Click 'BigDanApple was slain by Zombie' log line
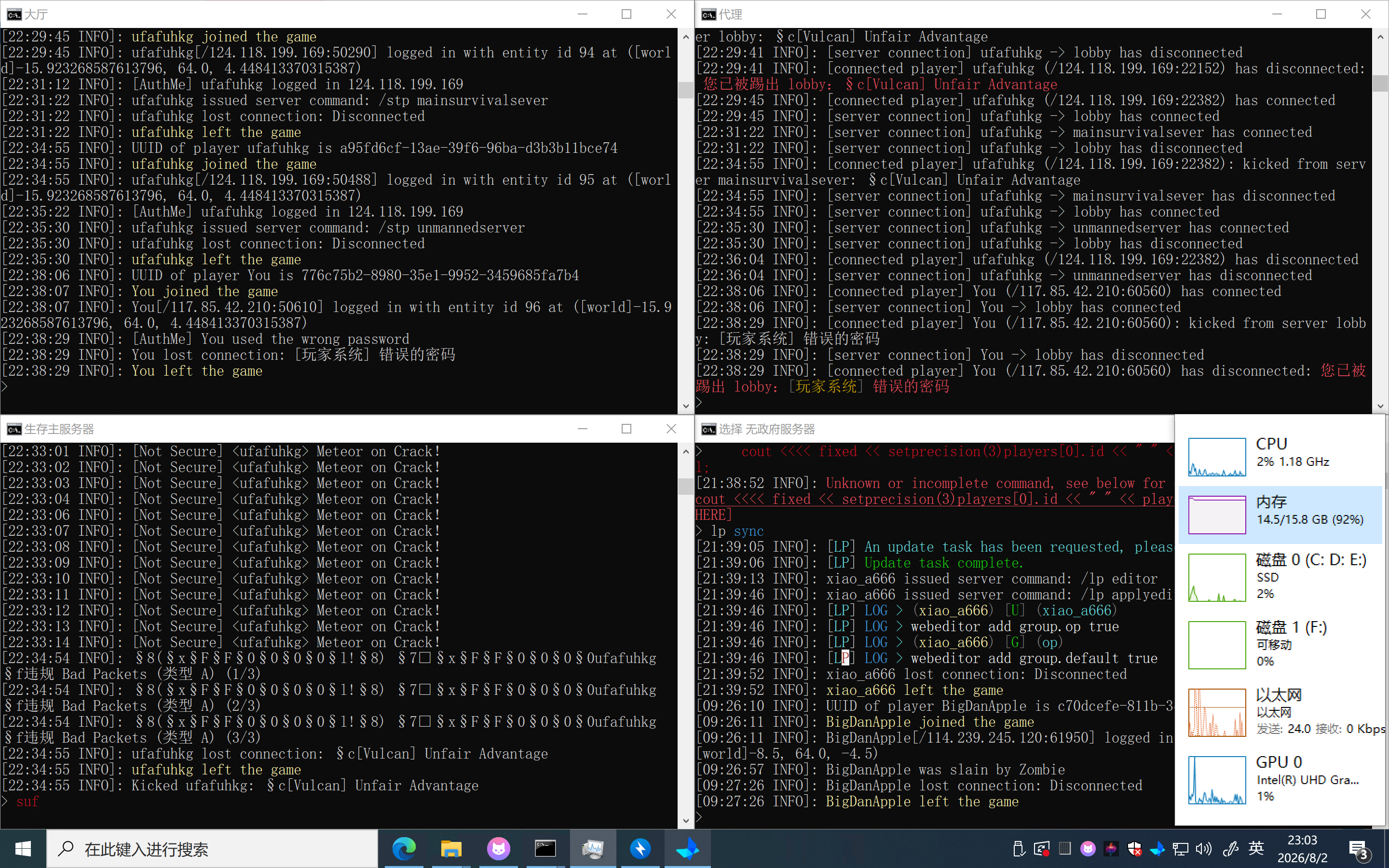The image size is (1389, 868). [x=880, y=769]
